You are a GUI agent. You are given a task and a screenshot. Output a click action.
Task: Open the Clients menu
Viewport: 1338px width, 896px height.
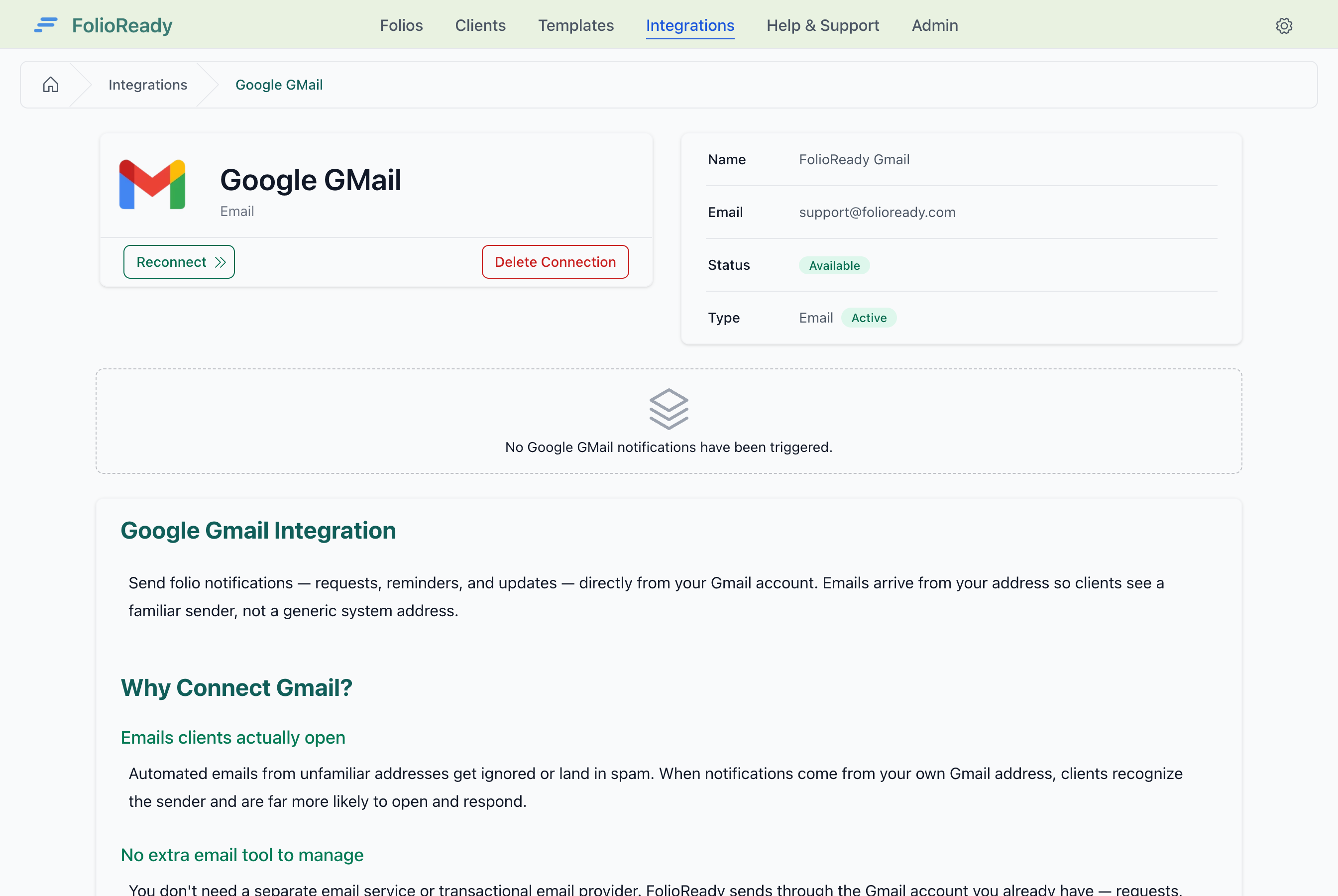pyautogui.click(x=480, y=25)
